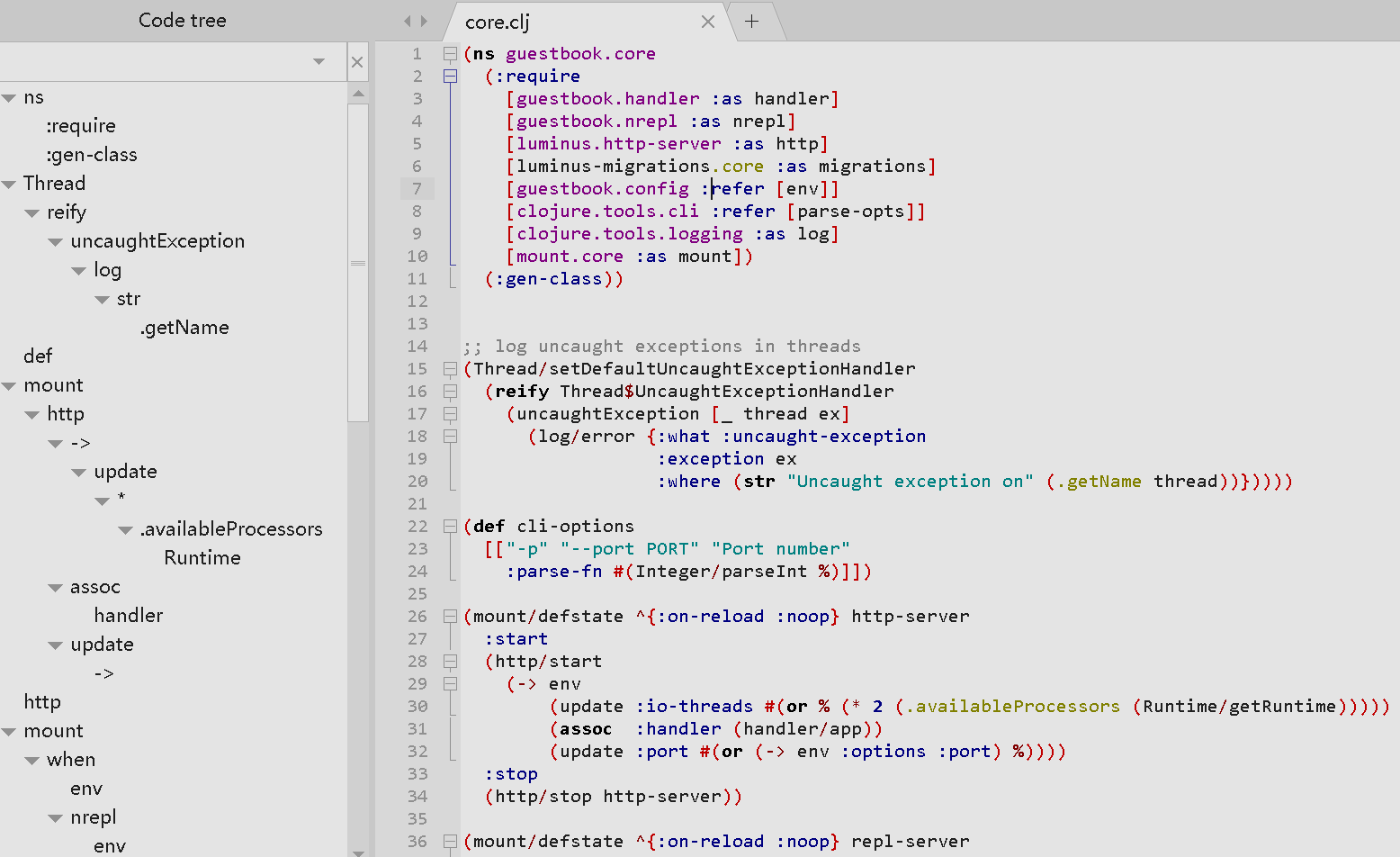Select :gen-class in code tree
The image size is (1400, 857).
[x=92, y=155]
